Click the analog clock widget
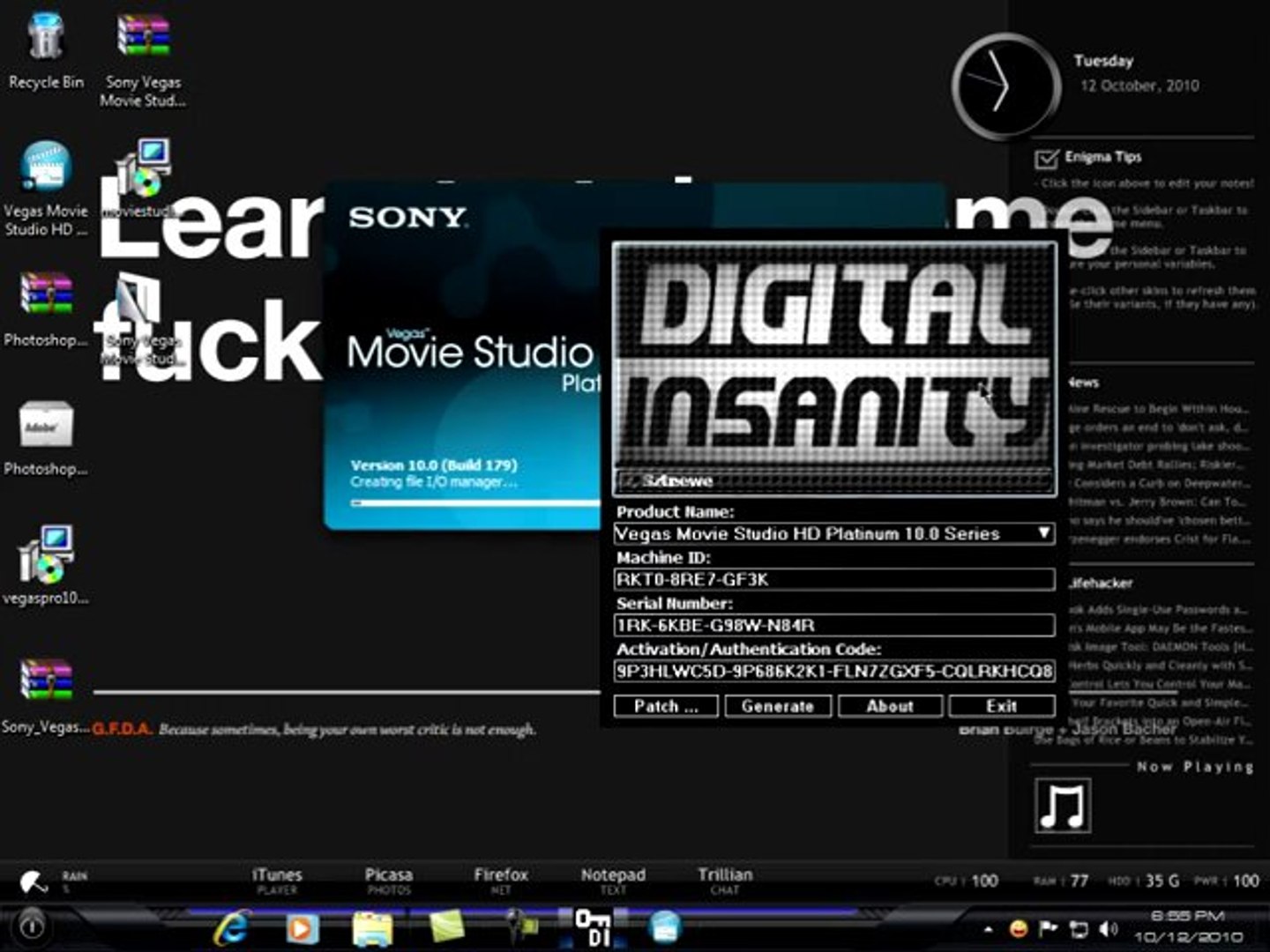 [1005, 86]
